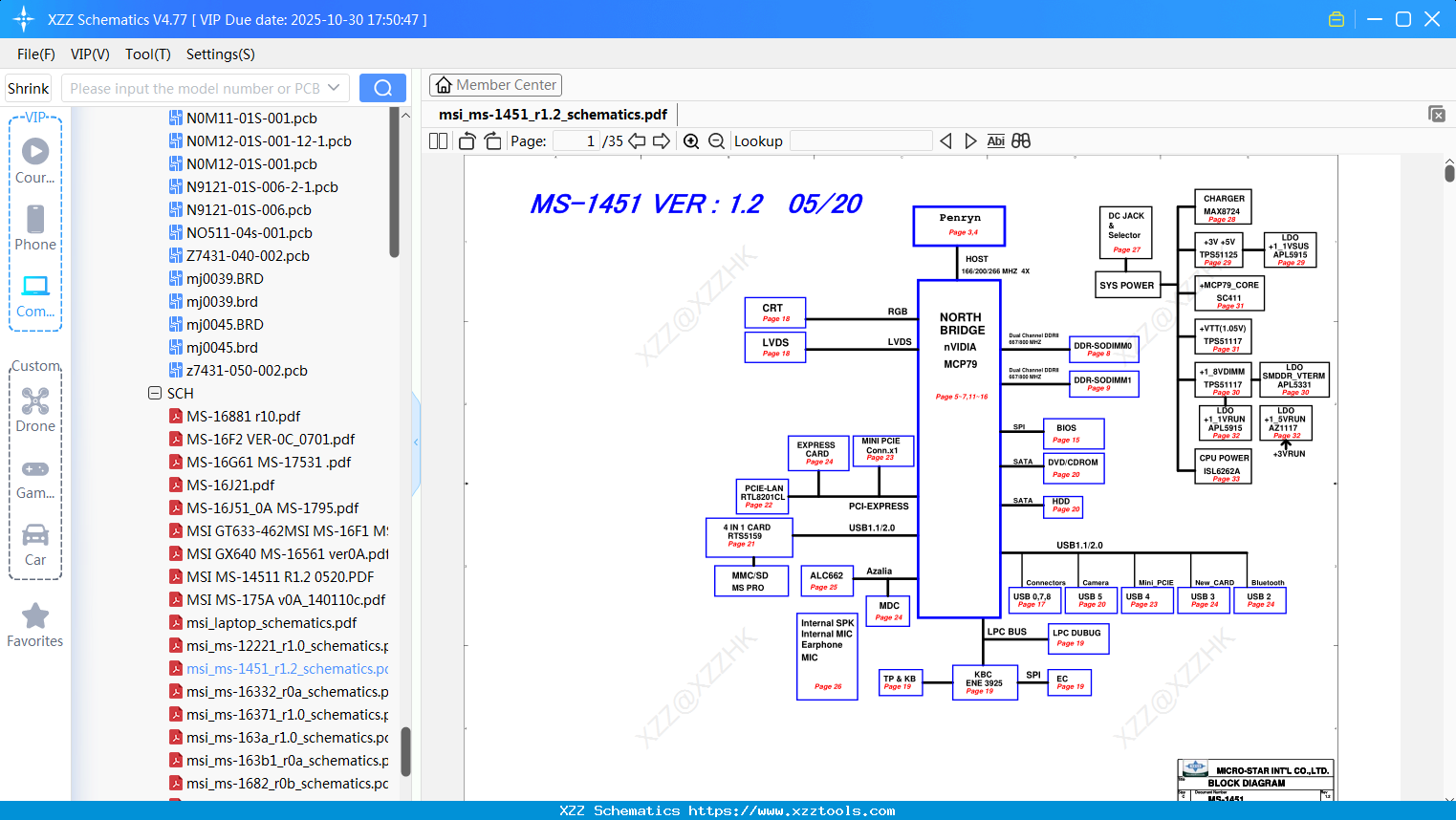The image size is (1456, 820).
Task: Find previous lookup result triangle
Action: point(945,141)
